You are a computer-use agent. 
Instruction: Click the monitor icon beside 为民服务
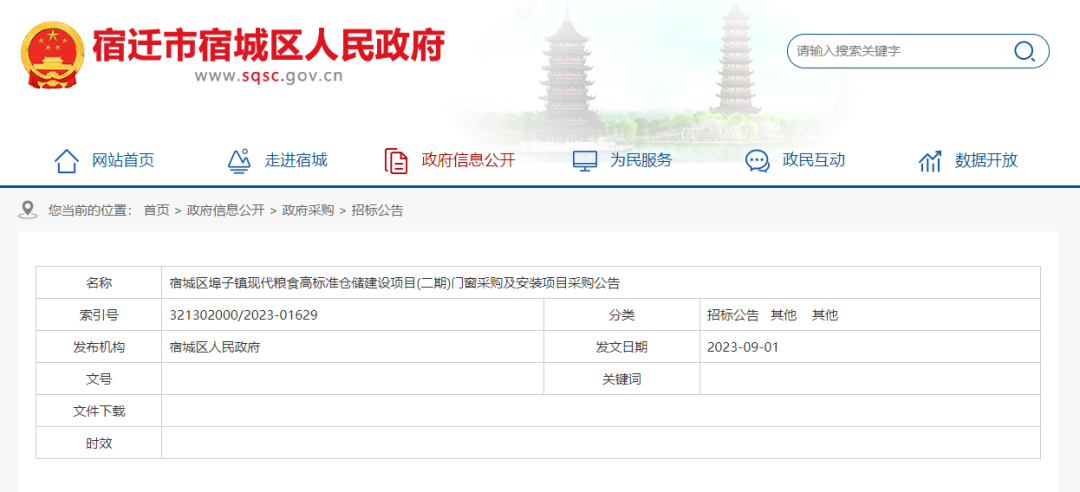585,161
